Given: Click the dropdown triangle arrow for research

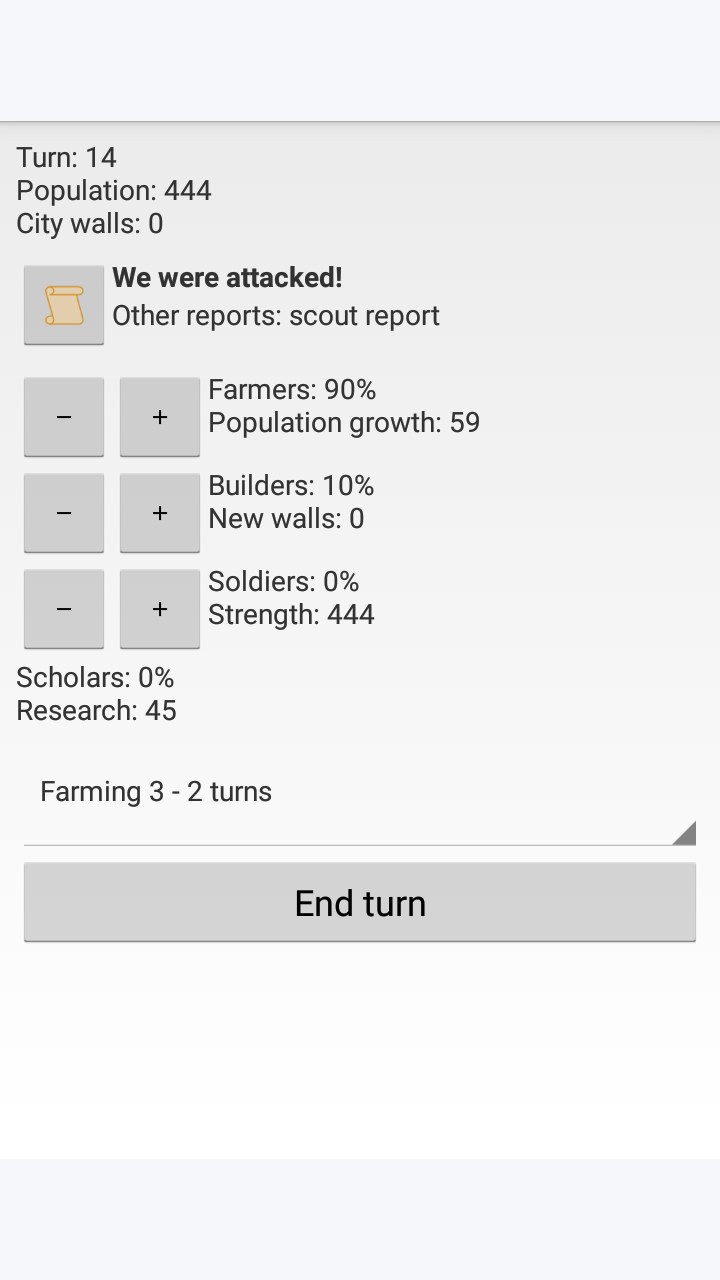Looking at the screenshot, I should click(x=684, y=833).
